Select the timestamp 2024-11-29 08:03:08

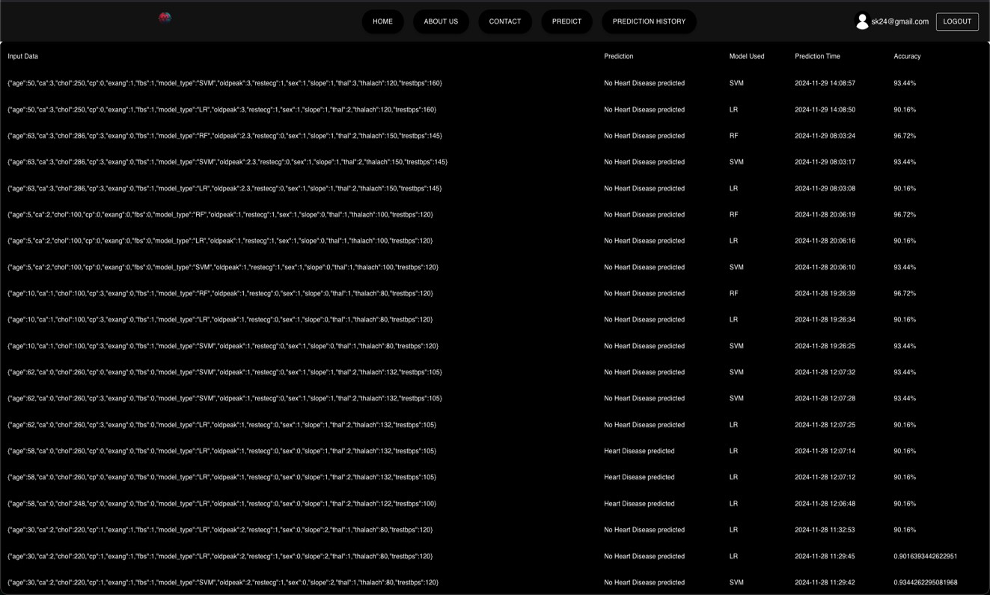coord(825,188)
